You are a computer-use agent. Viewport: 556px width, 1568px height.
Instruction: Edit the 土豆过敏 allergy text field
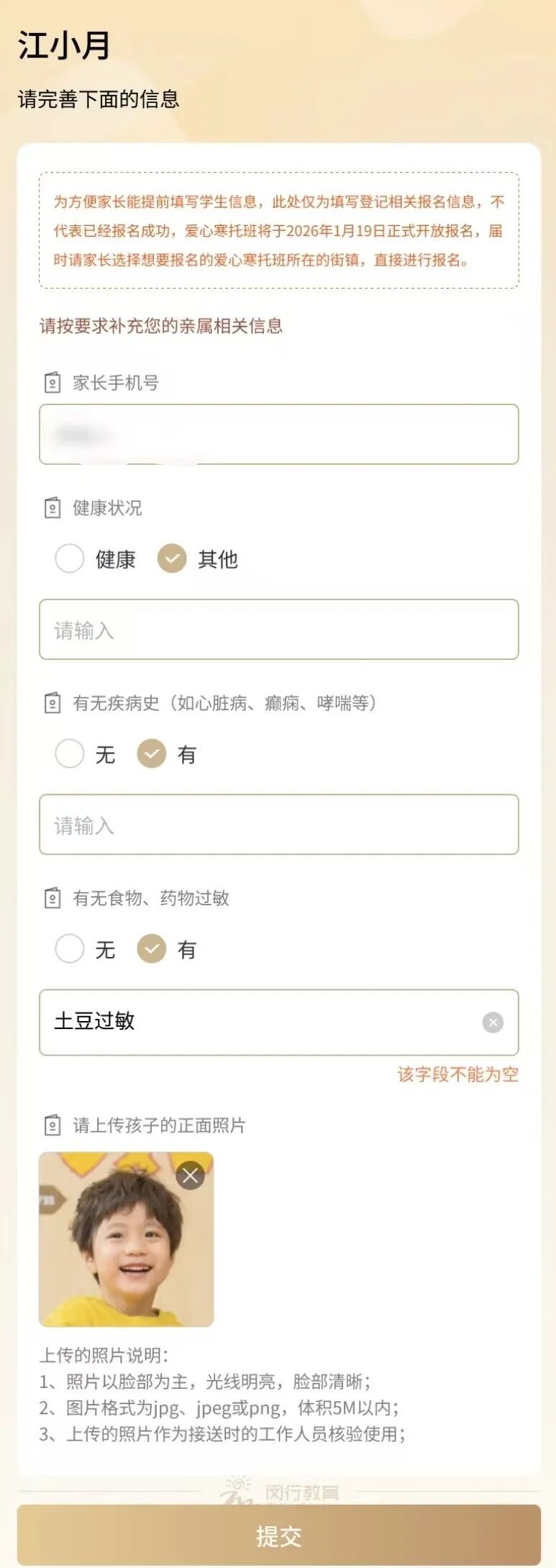[259, 1022]
